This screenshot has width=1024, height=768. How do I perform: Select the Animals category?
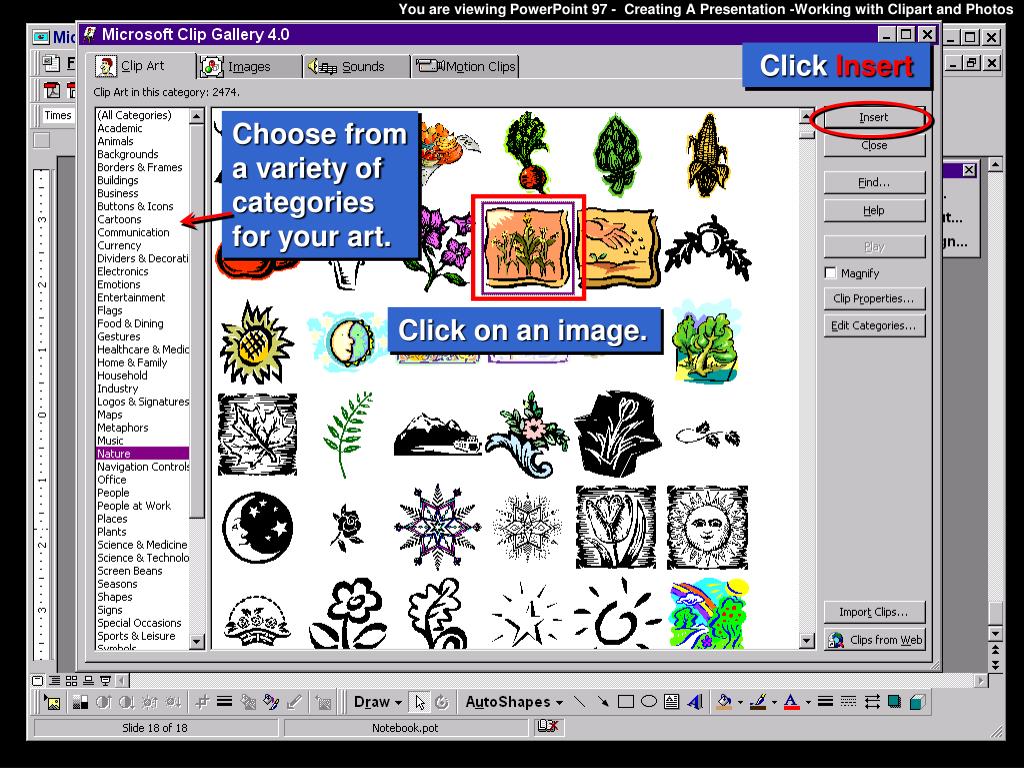pos(116,141)
